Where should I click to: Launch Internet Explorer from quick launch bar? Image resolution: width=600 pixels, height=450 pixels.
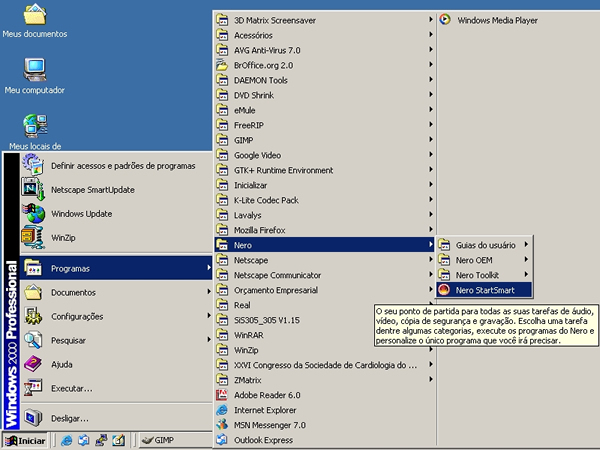[67, 440]
